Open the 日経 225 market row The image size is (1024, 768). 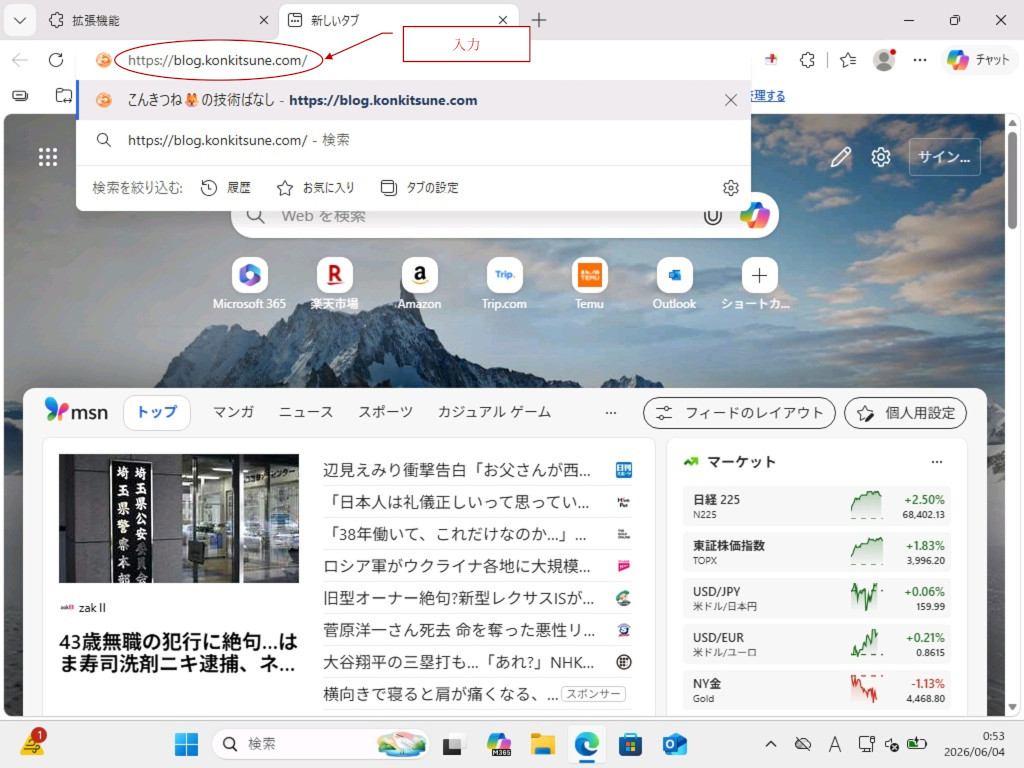coord(817,506)
